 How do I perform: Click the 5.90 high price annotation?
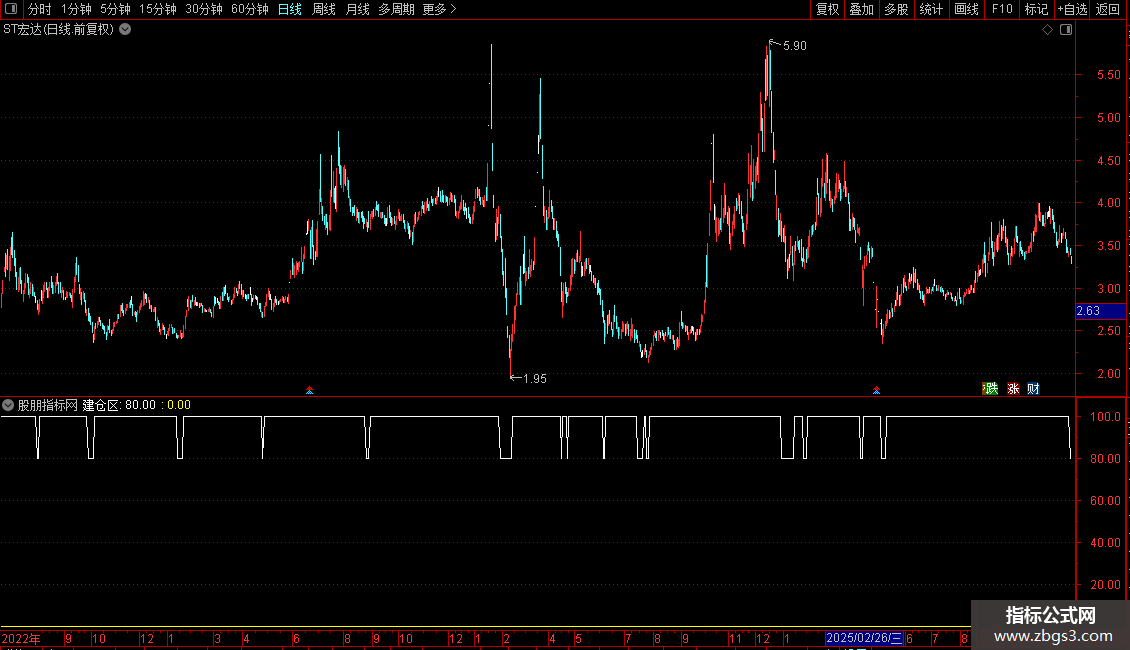pos(795,45)
